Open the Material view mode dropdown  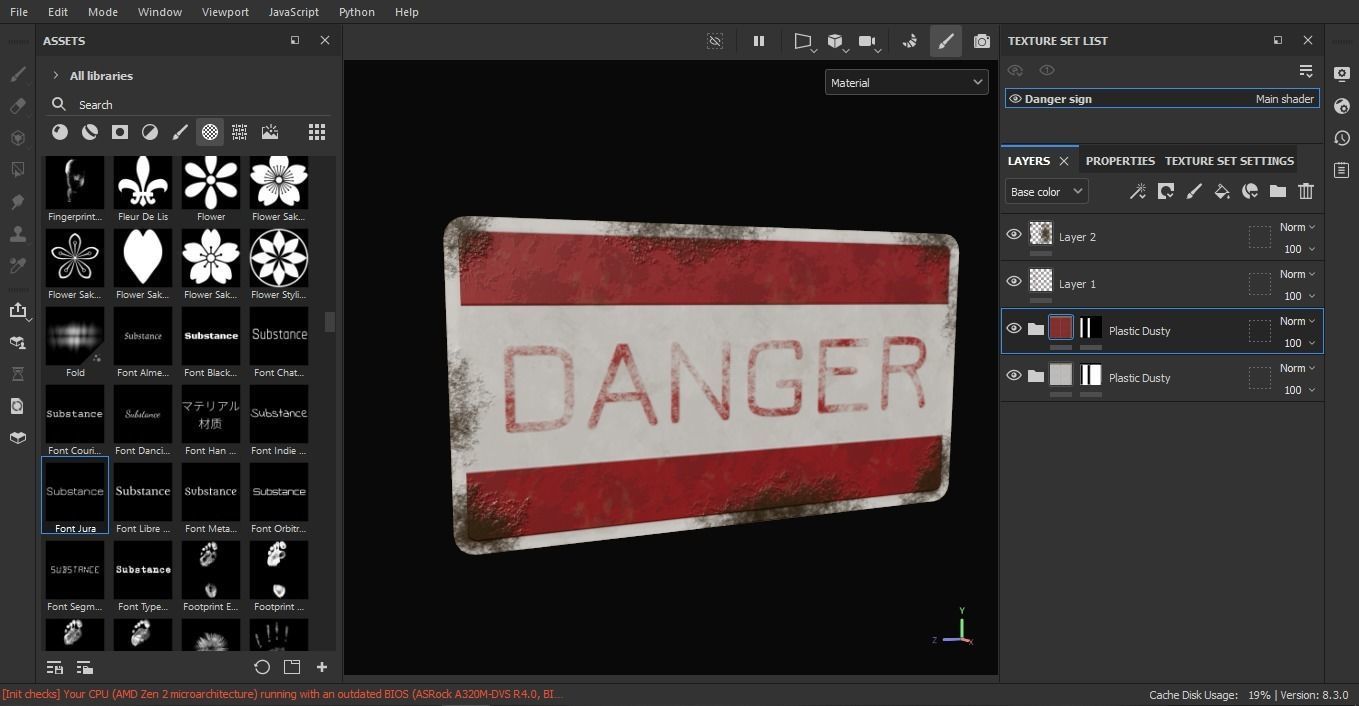point(905,82)
